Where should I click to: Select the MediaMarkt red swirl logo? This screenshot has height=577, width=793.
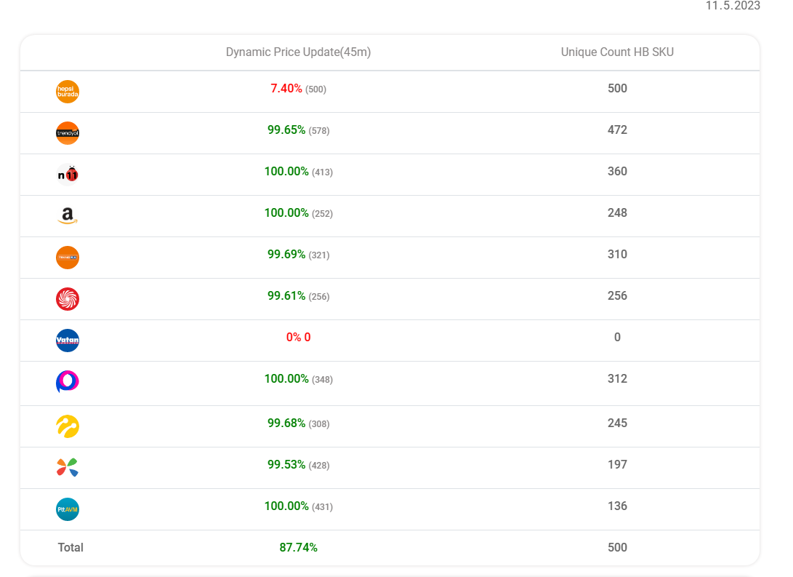coord(67,299)
